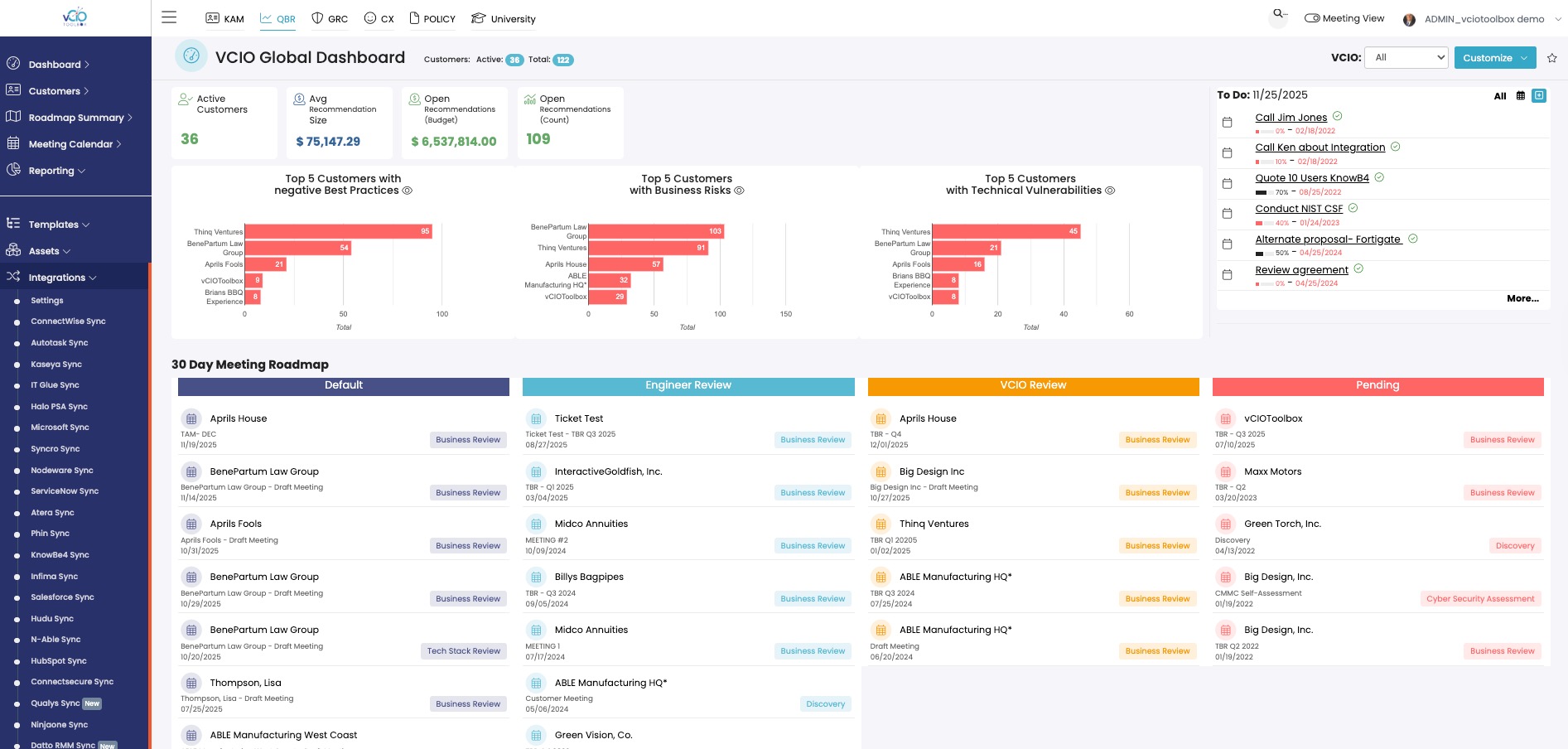Viewport: 1568px width, 749px height.
Task: Click info icon beside Technical Vulnerabilities title
Action: tap(1110, 191)
